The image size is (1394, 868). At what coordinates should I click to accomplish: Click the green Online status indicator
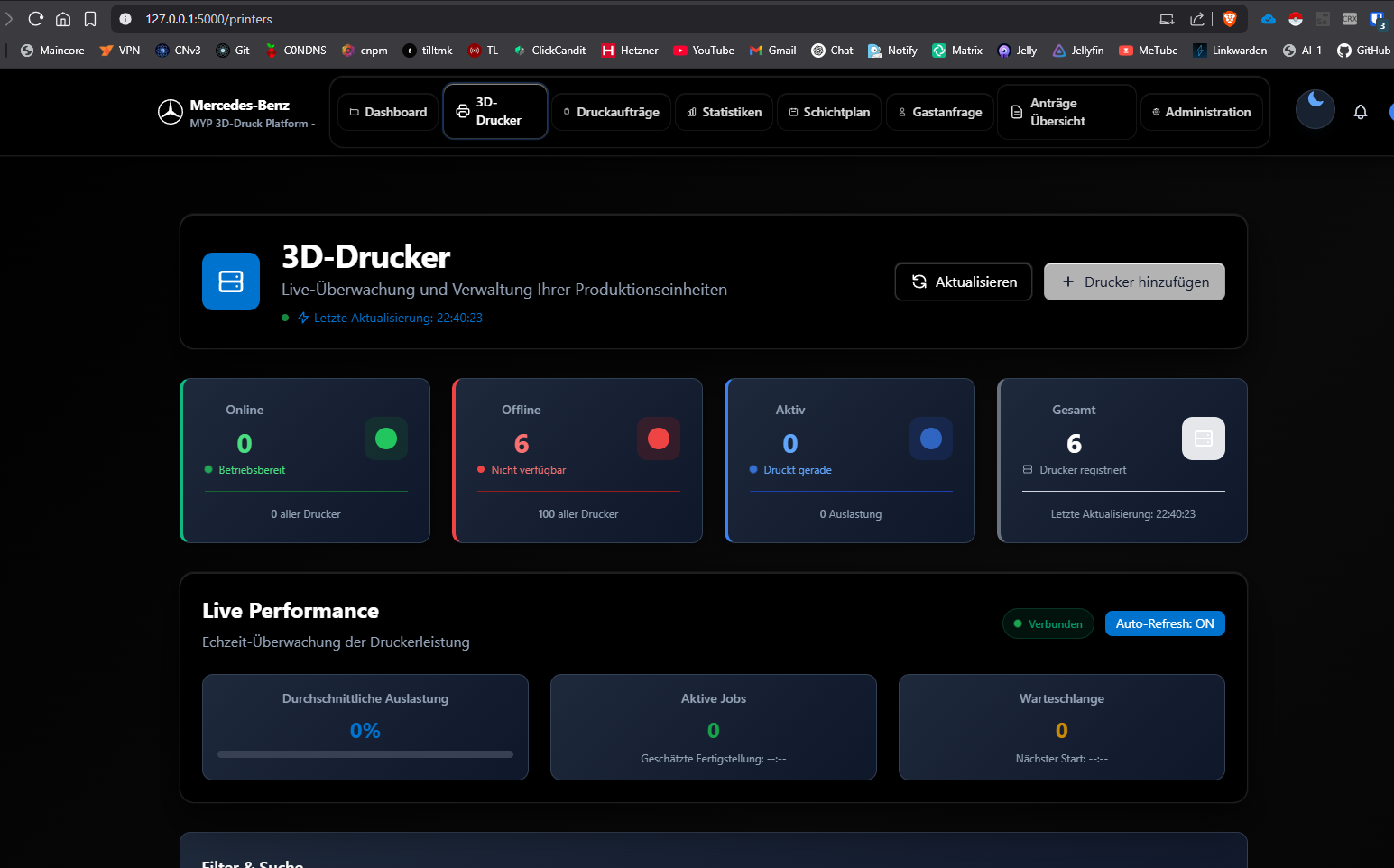point(386,439)
